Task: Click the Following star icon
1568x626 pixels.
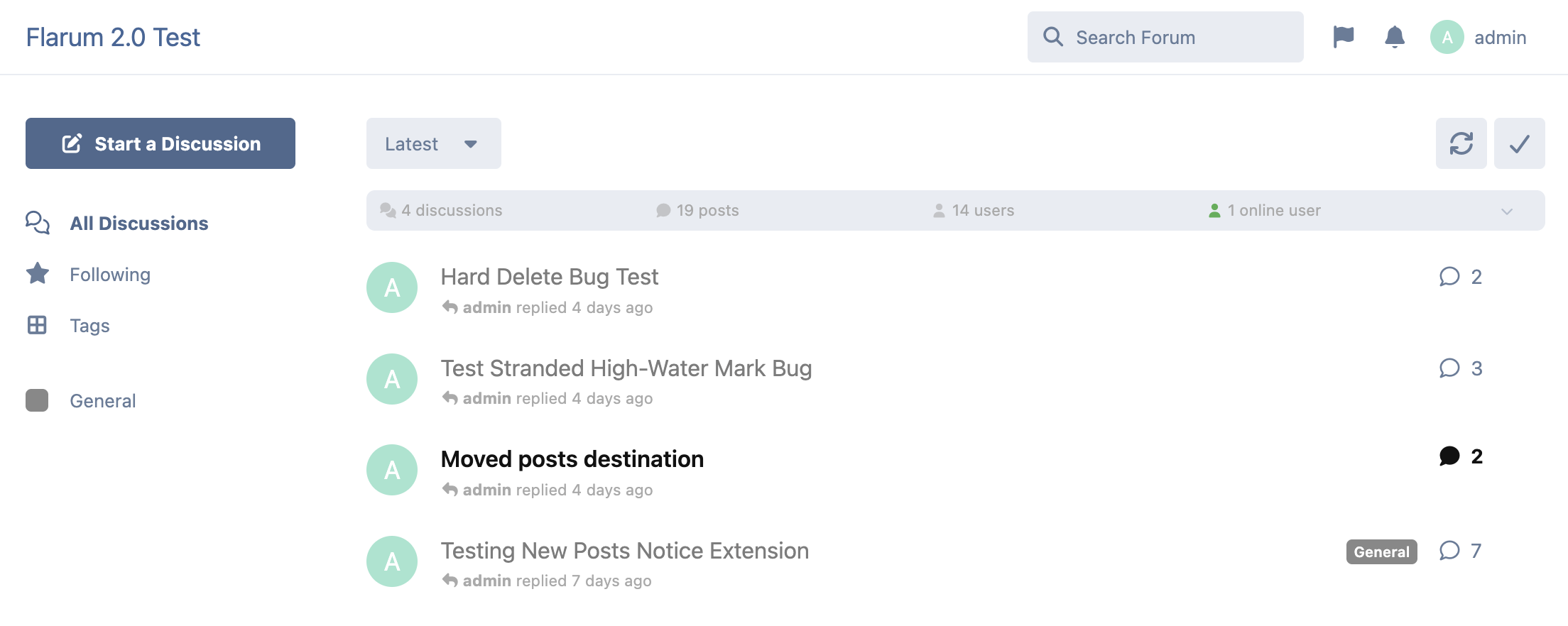Action: tap(37, 274)
